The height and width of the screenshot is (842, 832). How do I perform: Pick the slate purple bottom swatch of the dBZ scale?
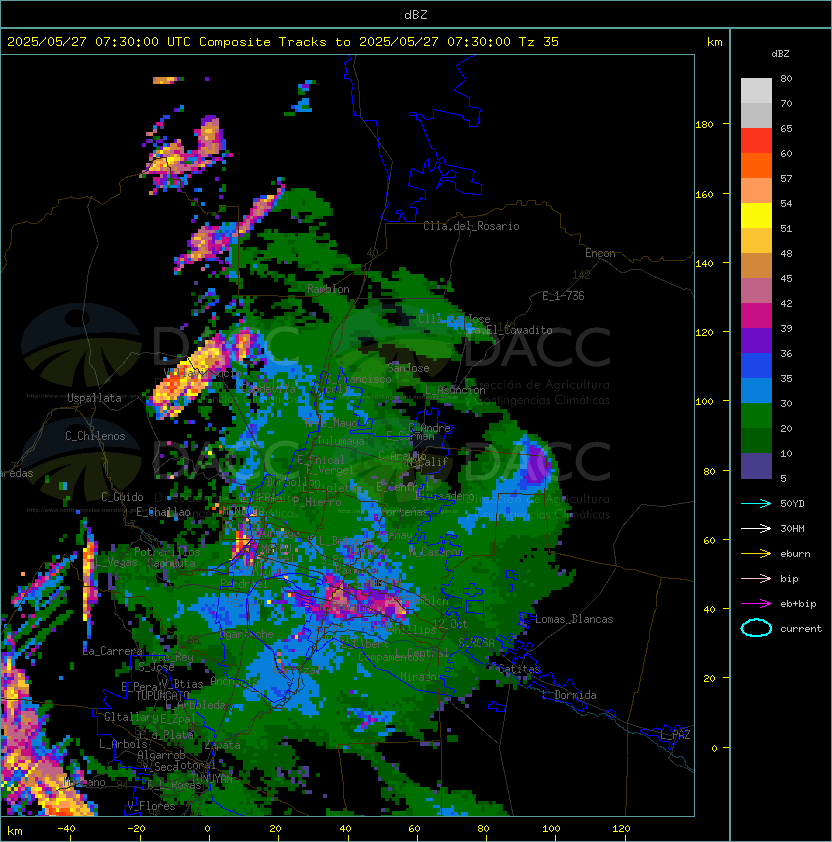click(x=756, y=466)
